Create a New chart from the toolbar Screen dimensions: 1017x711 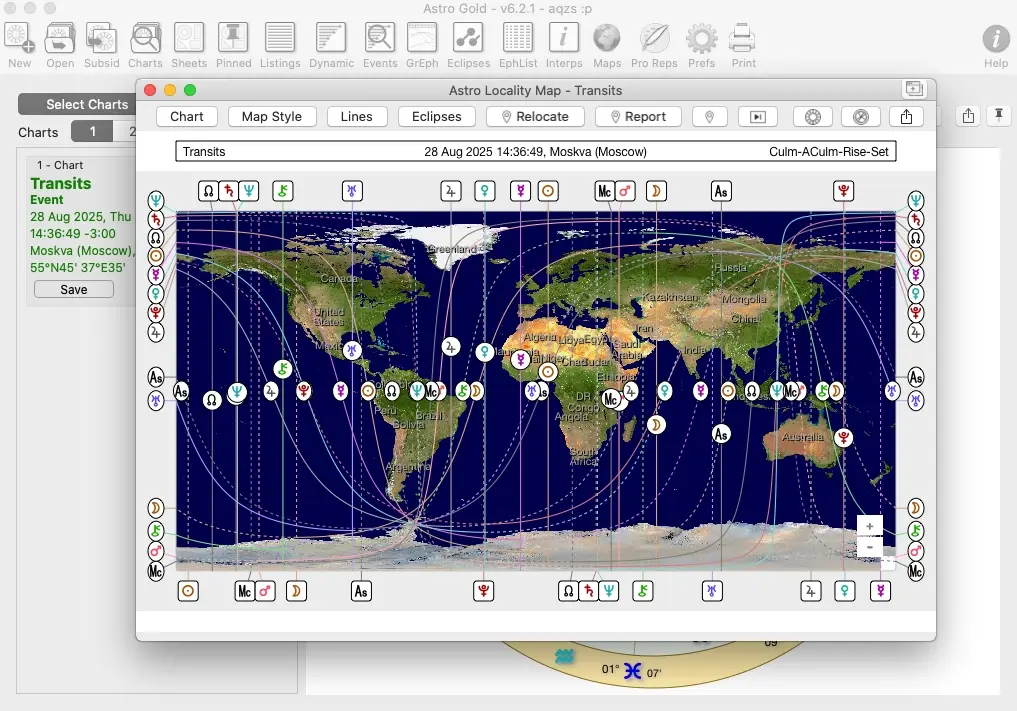[x=19, y=45]
